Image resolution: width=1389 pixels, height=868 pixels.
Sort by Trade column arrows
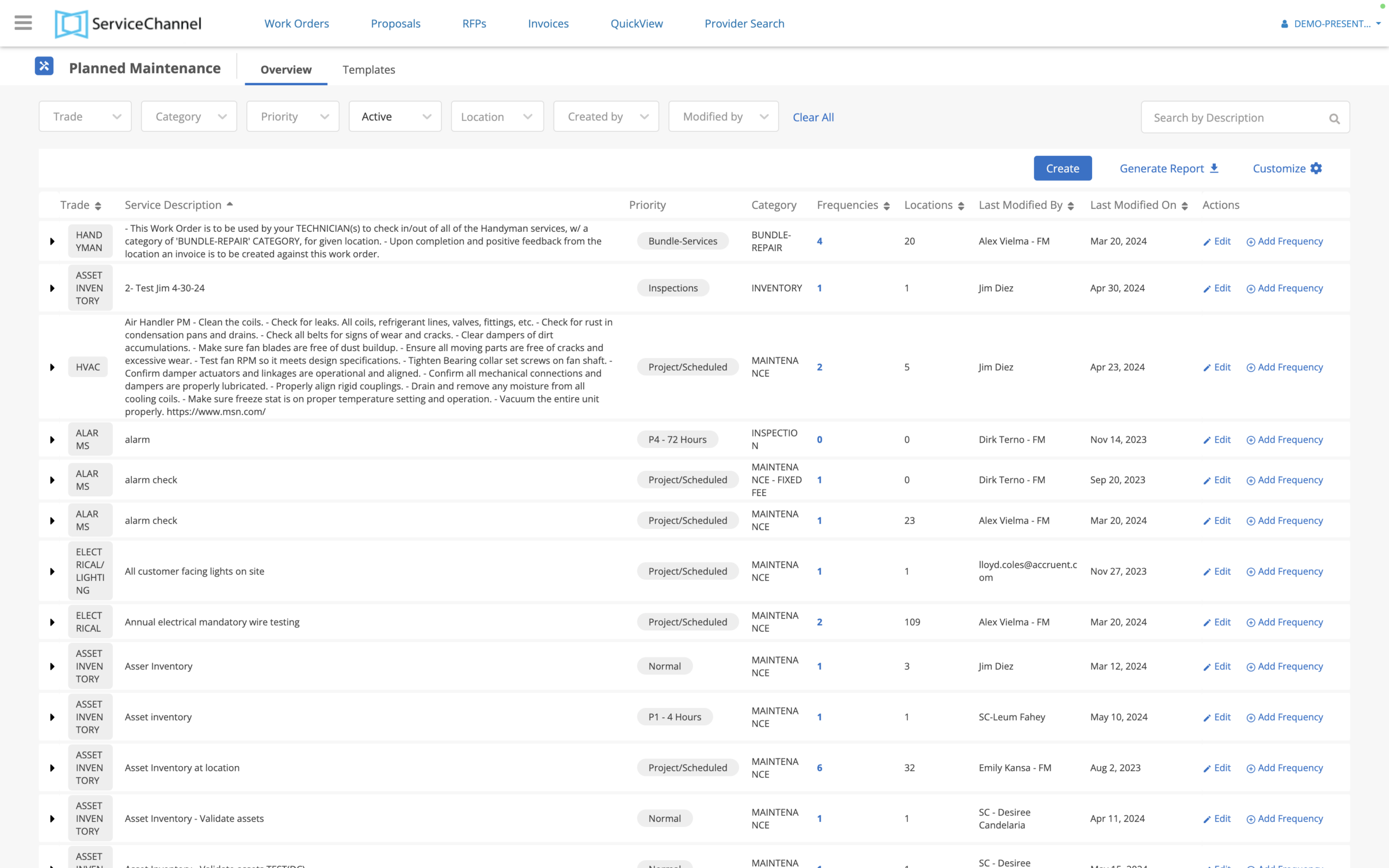coord(98,206)
